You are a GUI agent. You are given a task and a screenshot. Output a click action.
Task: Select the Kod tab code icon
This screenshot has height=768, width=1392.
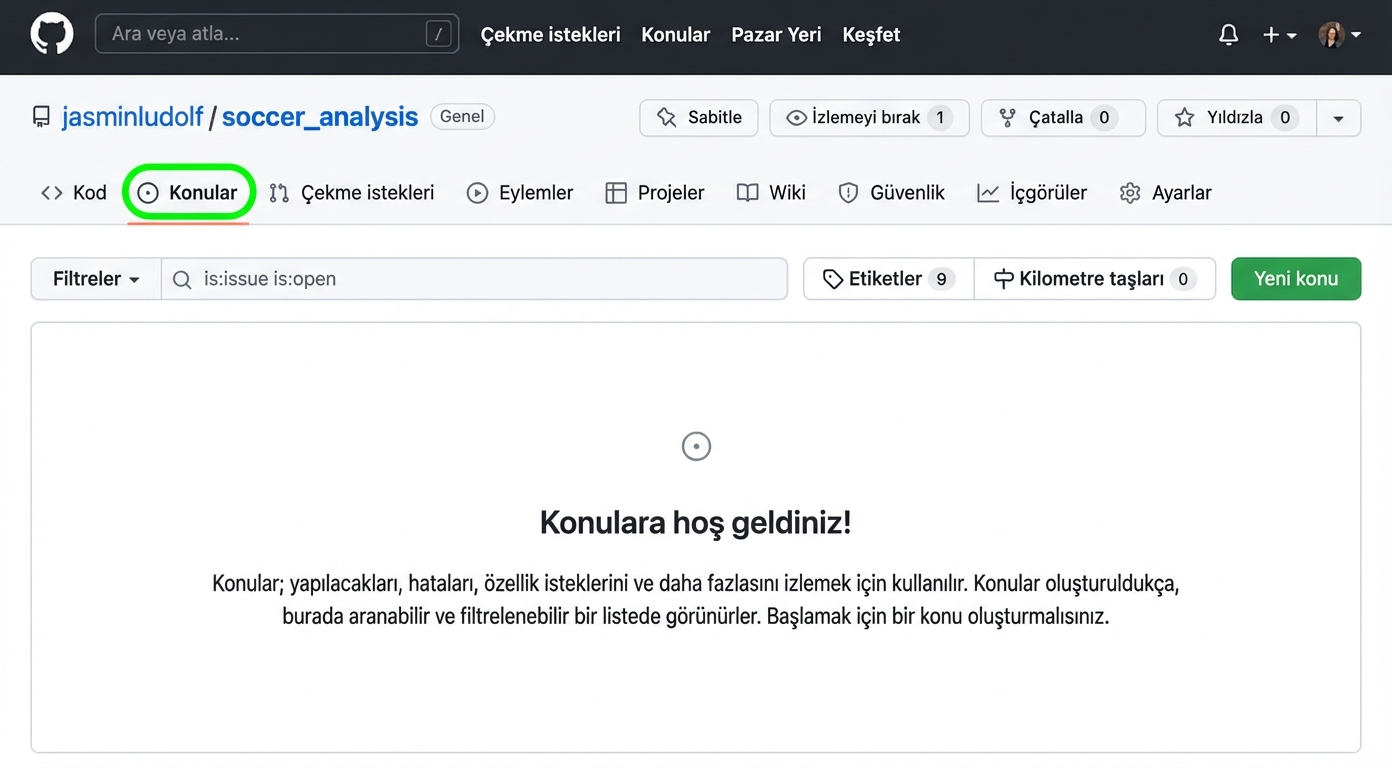click(x=52, y=192)
